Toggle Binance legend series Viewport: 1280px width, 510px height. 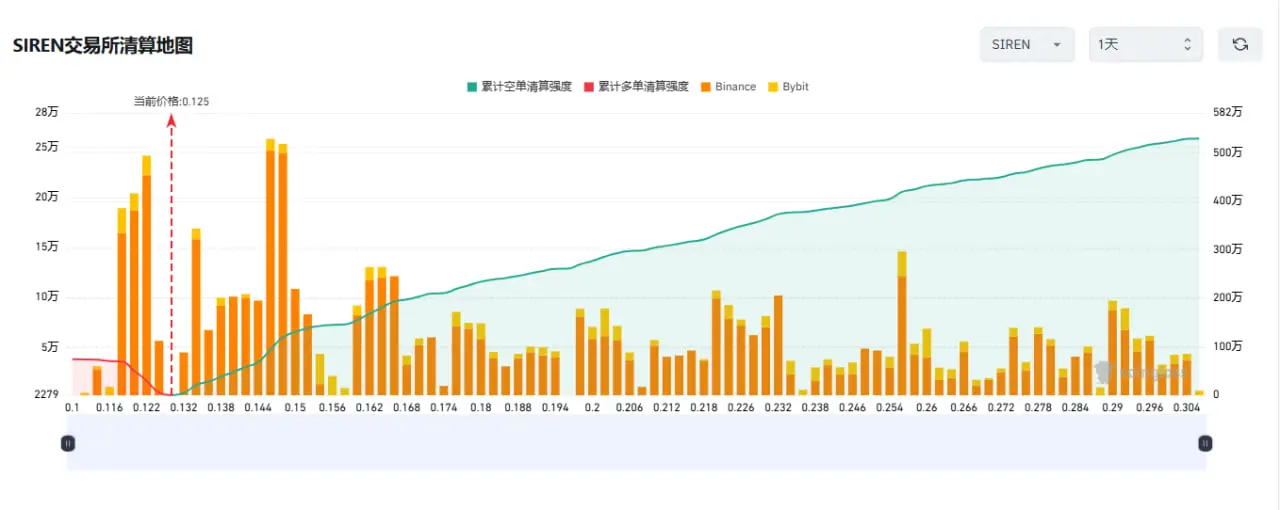pyautogui.click(x=728, y=87)
